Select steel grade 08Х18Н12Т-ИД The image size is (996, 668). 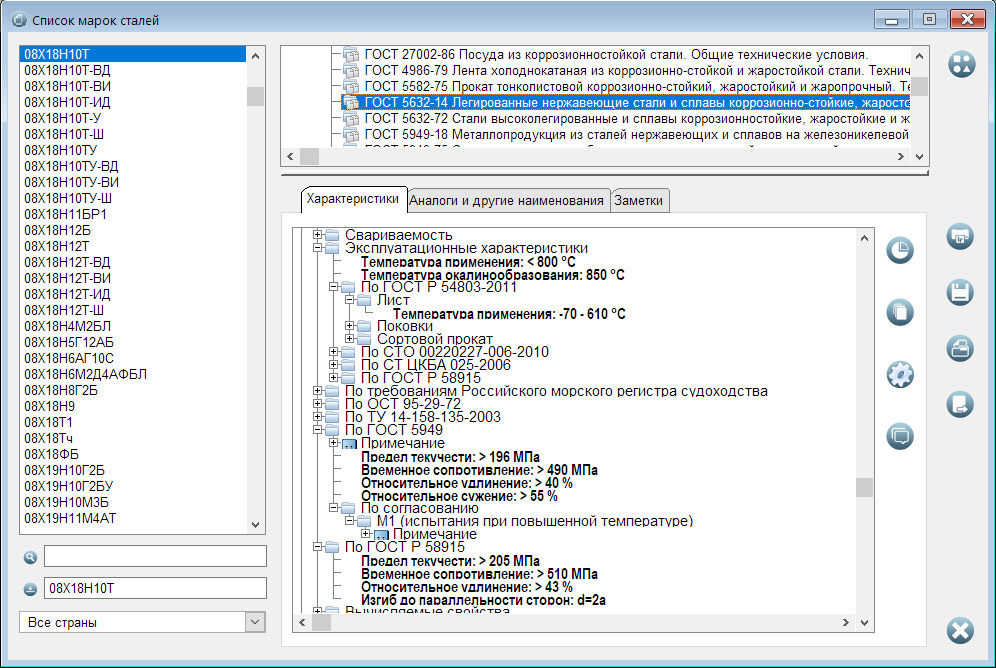click(67, 295)
